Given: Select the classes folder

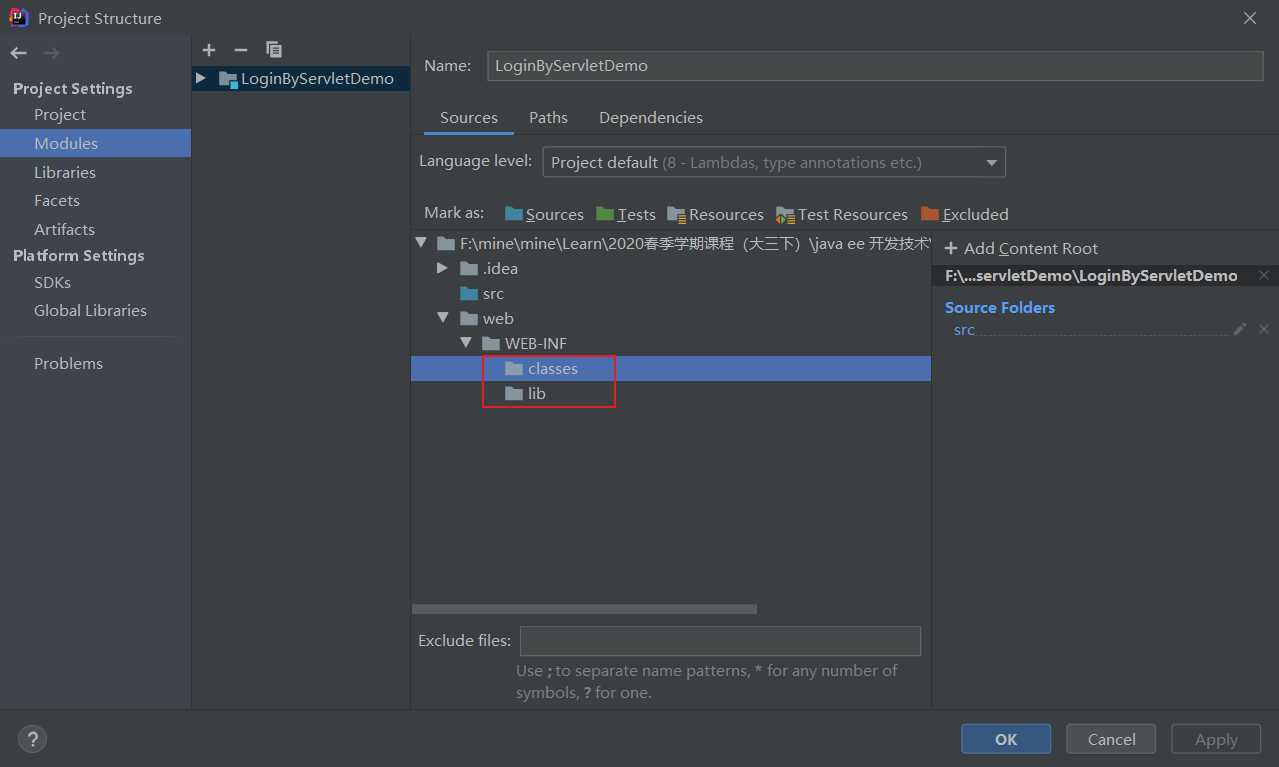Looking at the screenshot, I should 671,368.
